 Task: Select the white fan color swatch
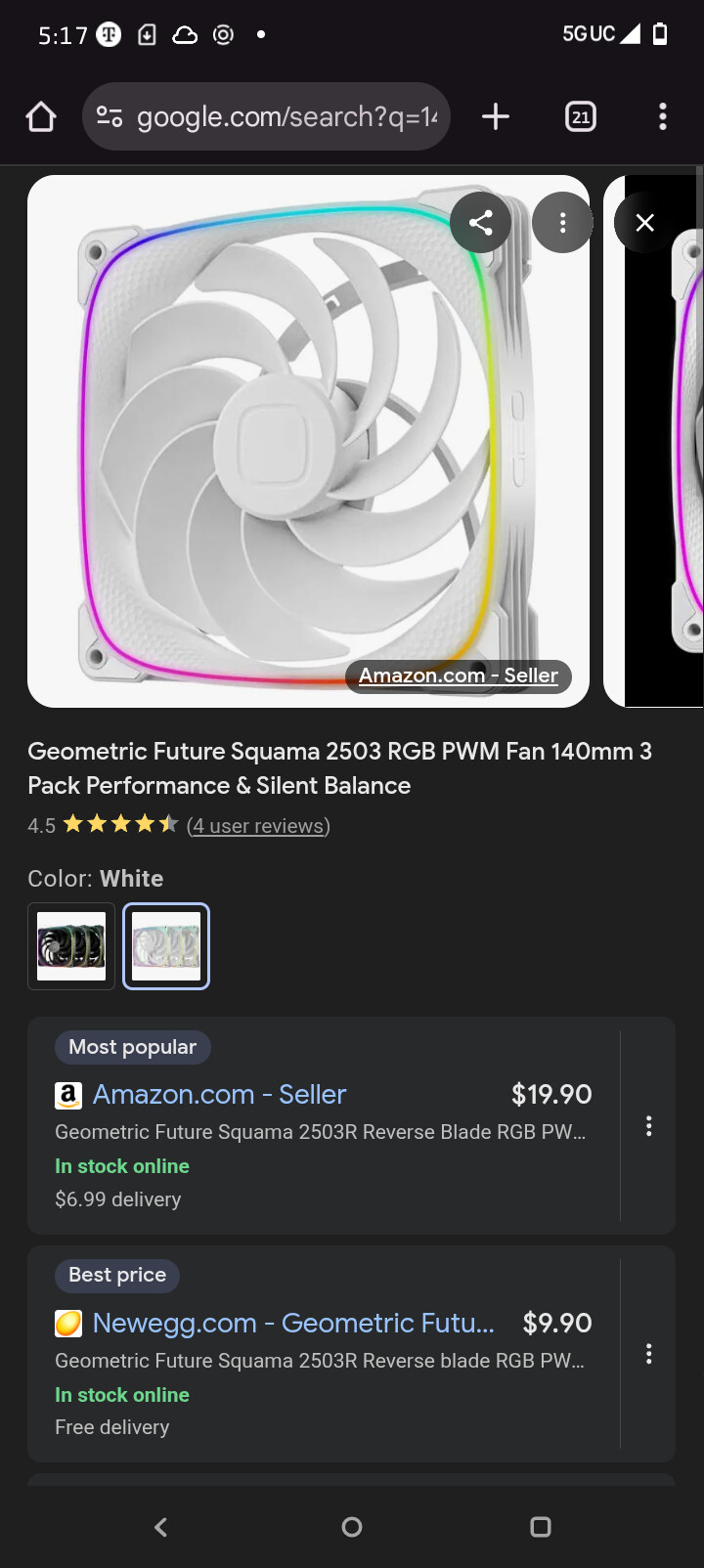pos(166,946)
